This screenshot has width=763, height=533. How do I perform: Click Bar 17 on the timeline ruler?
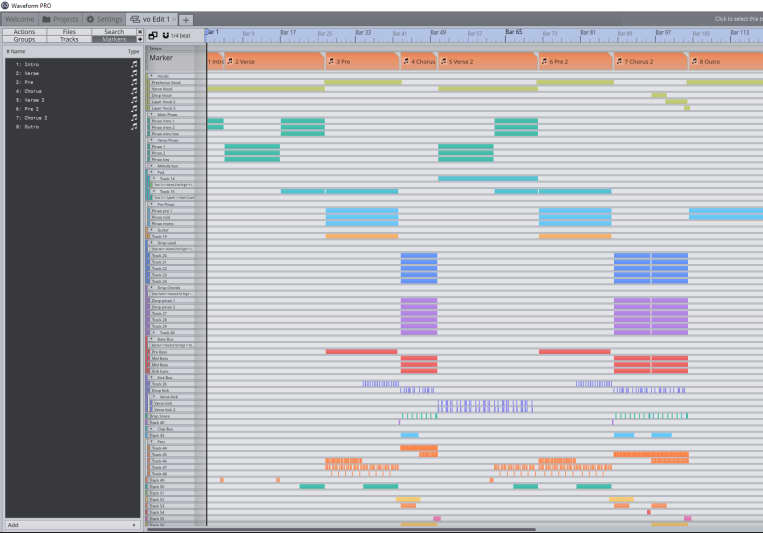[288, 32]
